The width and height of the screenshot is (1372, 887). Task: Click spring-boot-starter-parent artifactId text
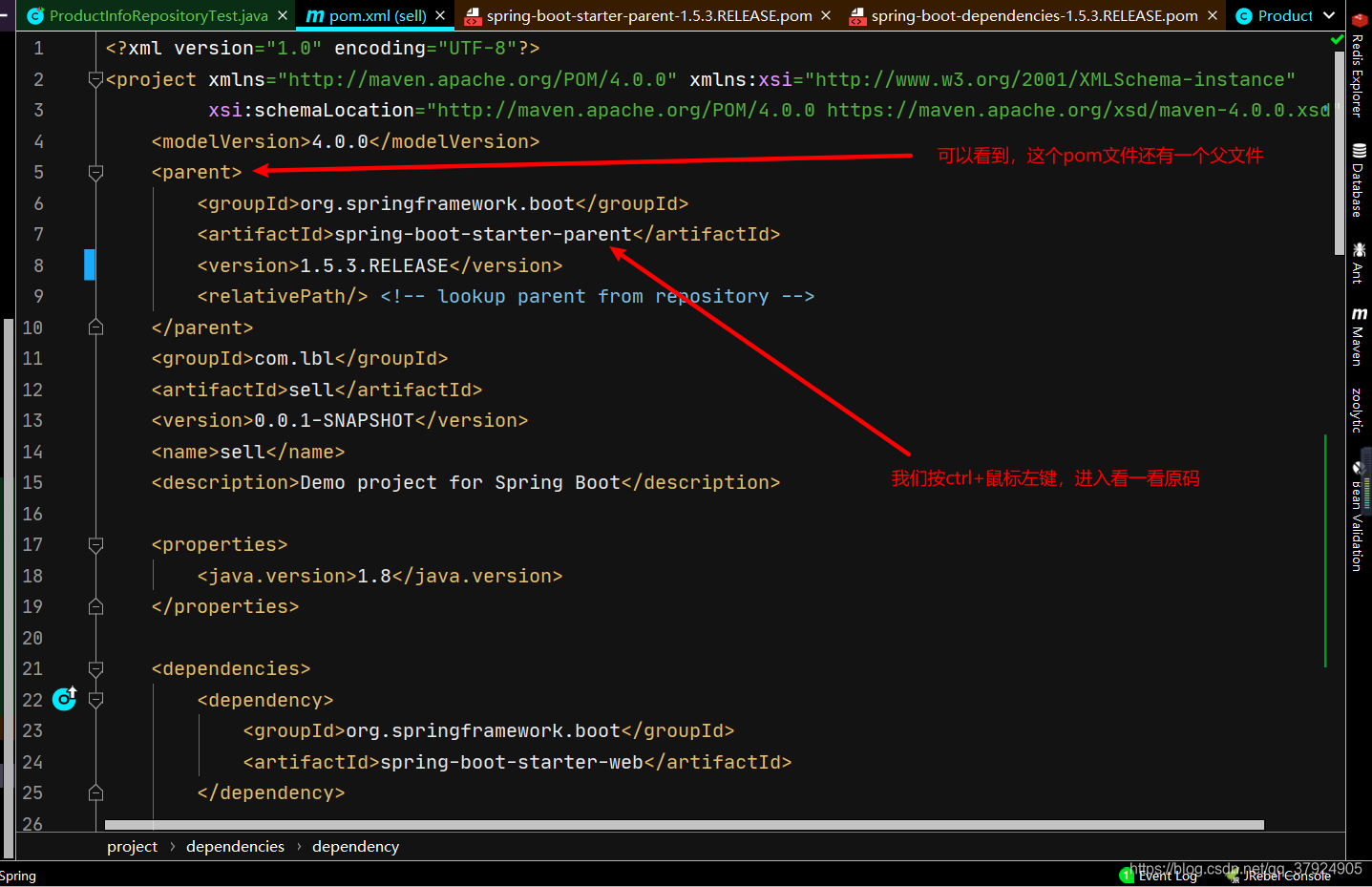pyautogui.click(x=483, y=235)
